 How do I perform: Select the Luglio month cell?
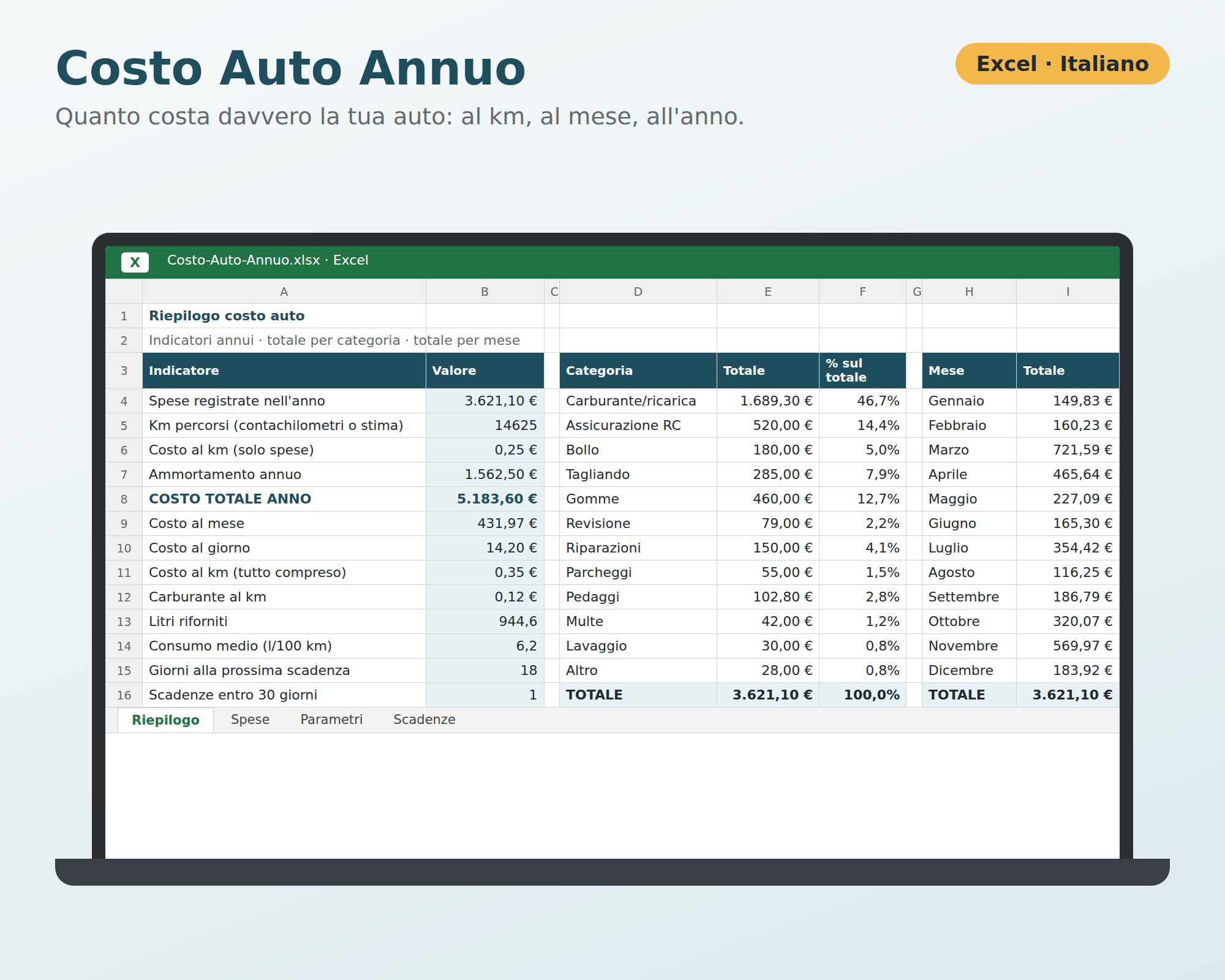coord(969,548)
